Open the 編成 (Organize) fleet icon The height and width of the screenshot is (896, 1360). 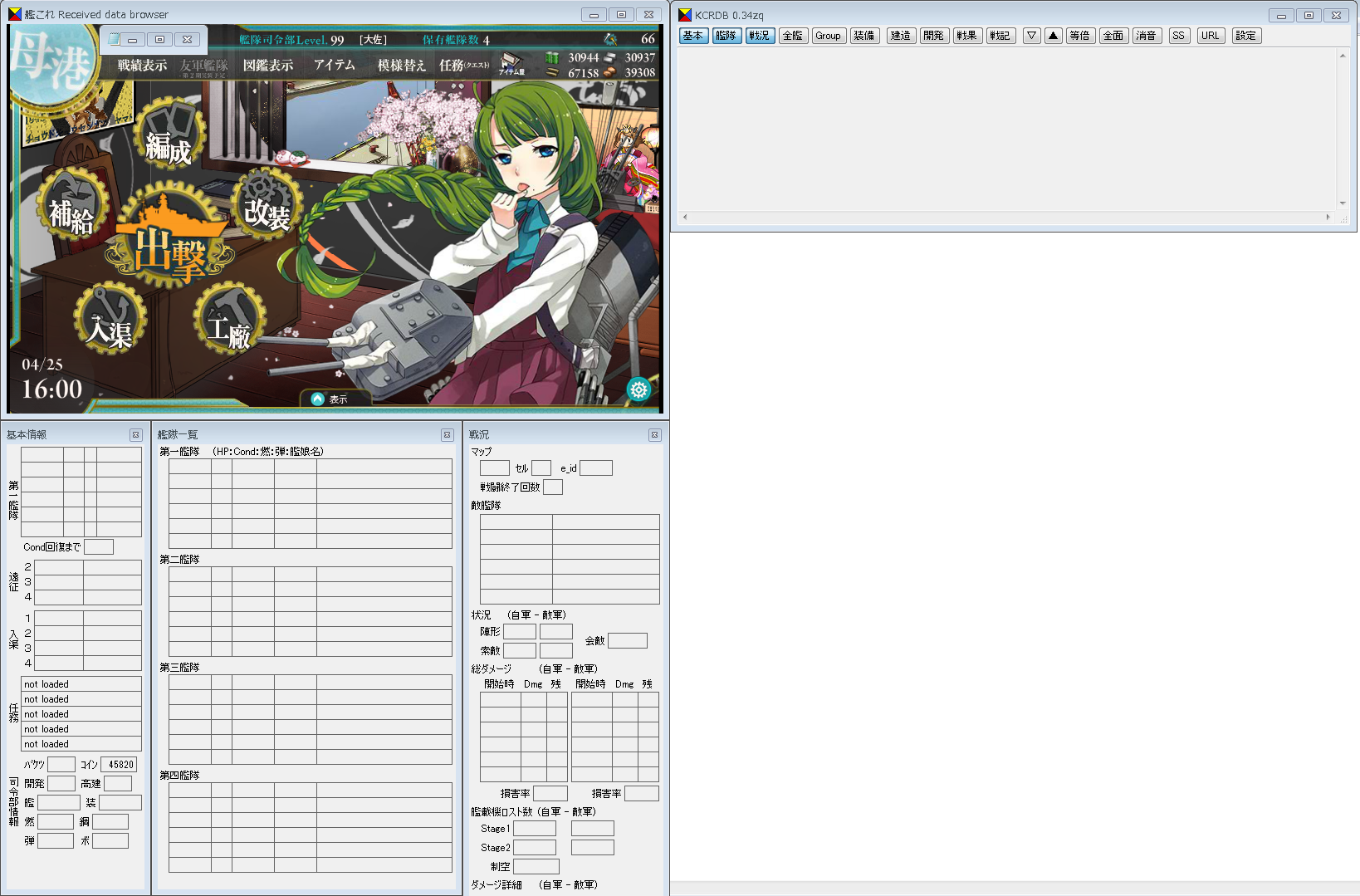[169, 135]
